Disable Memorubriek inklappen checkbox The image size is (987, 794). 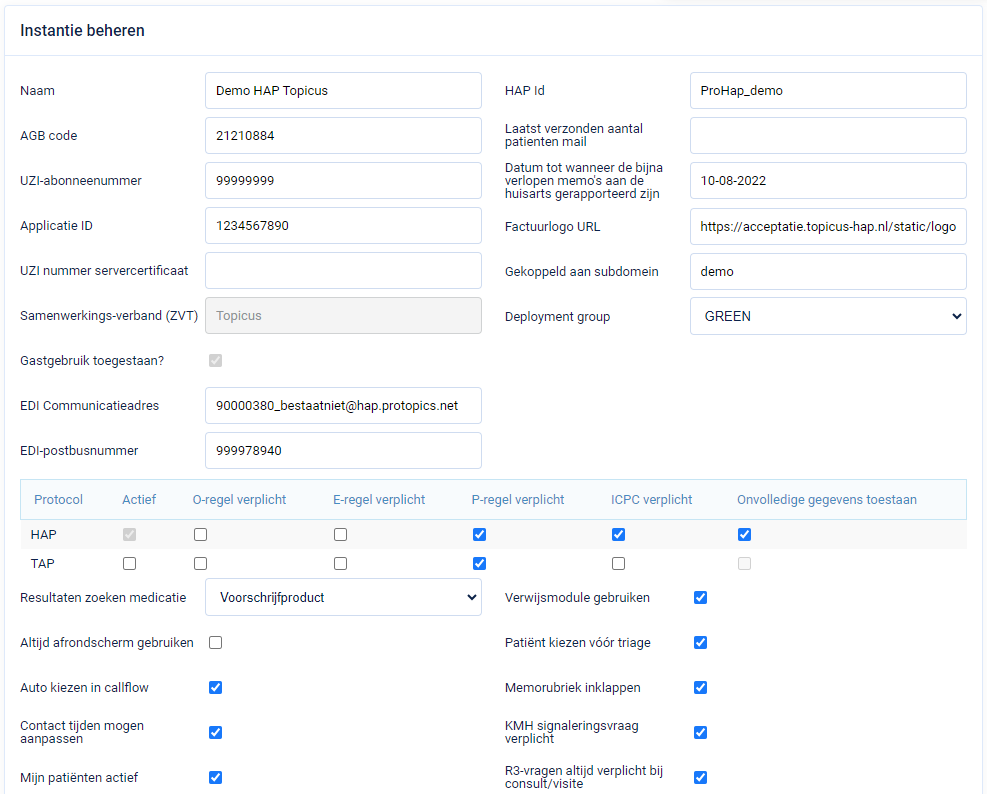click(x=700, y=688)
